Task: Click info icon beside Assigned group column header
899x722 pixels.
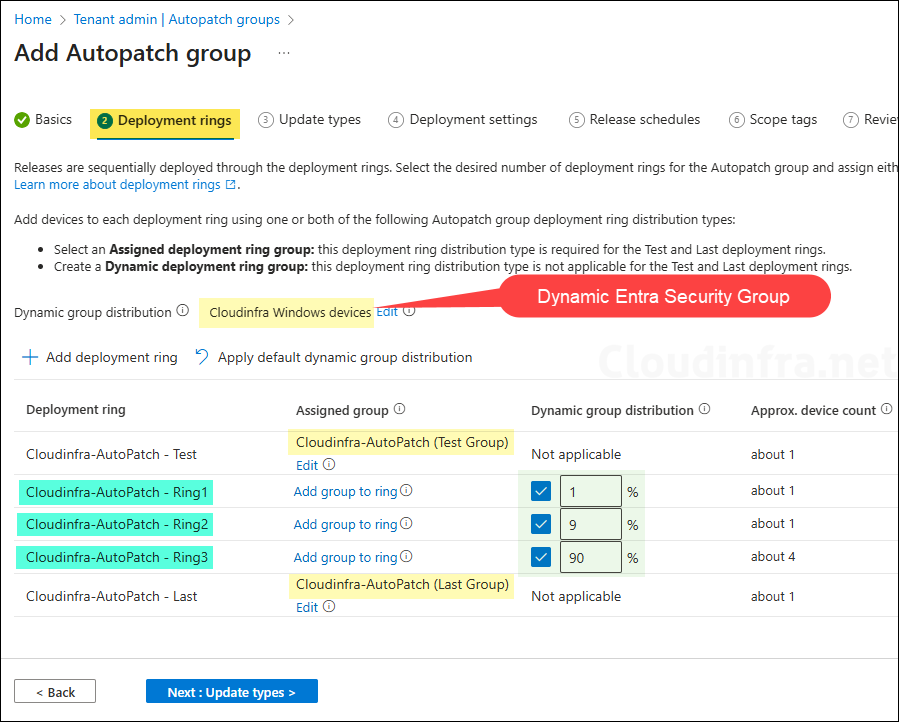Action: click(400, 409)
